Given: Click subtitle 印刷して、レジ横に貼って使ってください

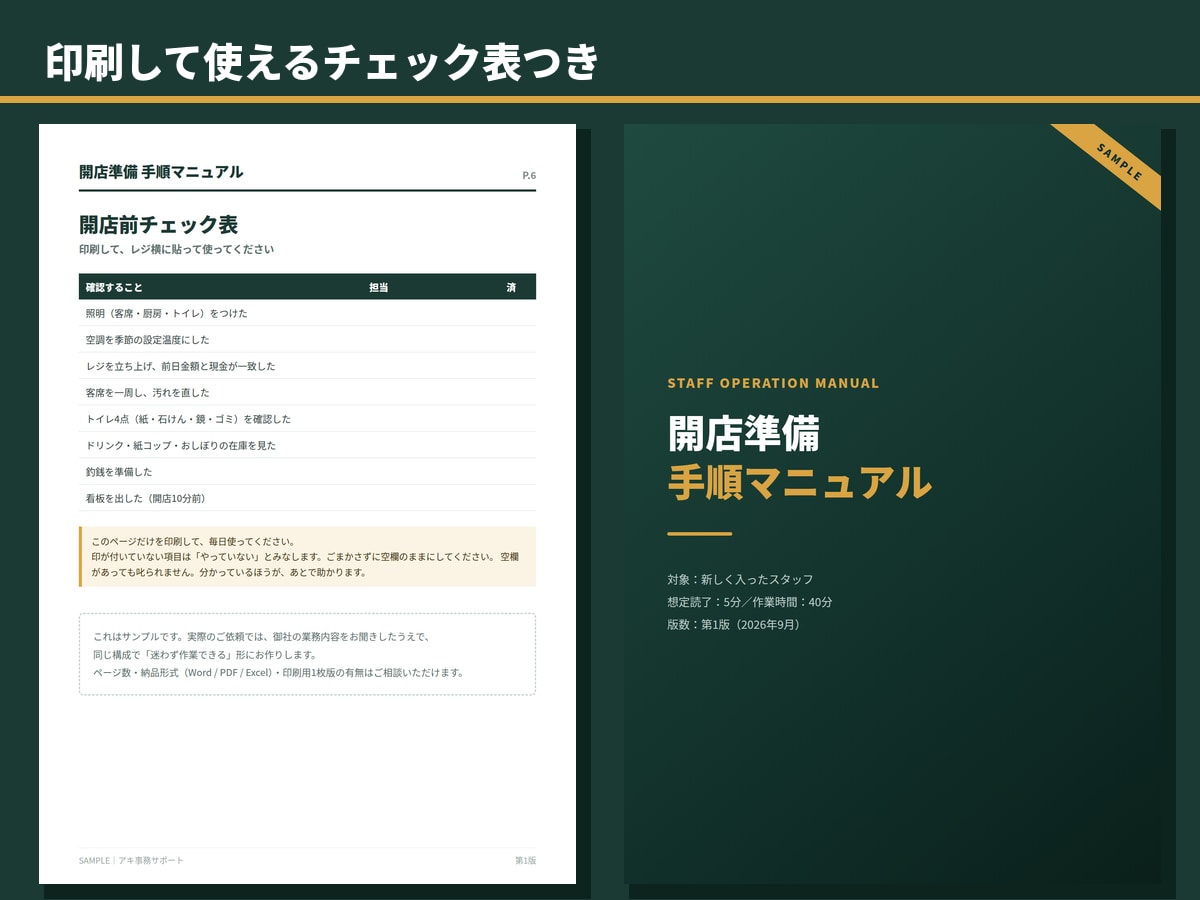Looking at the screenshot, I should point(176,249).
